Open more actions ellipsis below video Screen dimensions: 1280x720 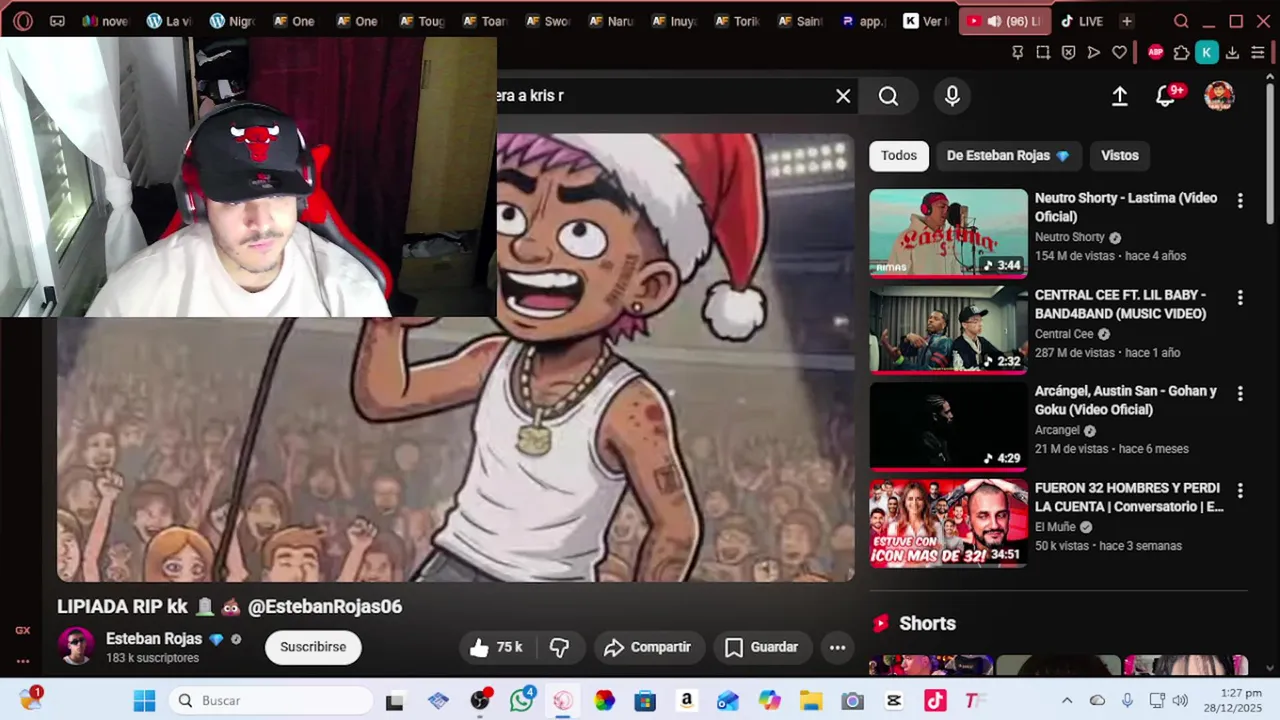[838, 648]
